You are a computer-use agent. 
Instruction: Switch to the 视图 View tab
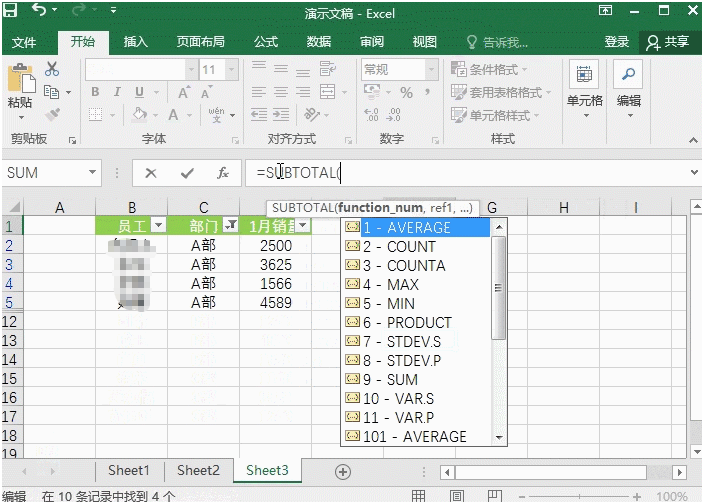[425, 42]
